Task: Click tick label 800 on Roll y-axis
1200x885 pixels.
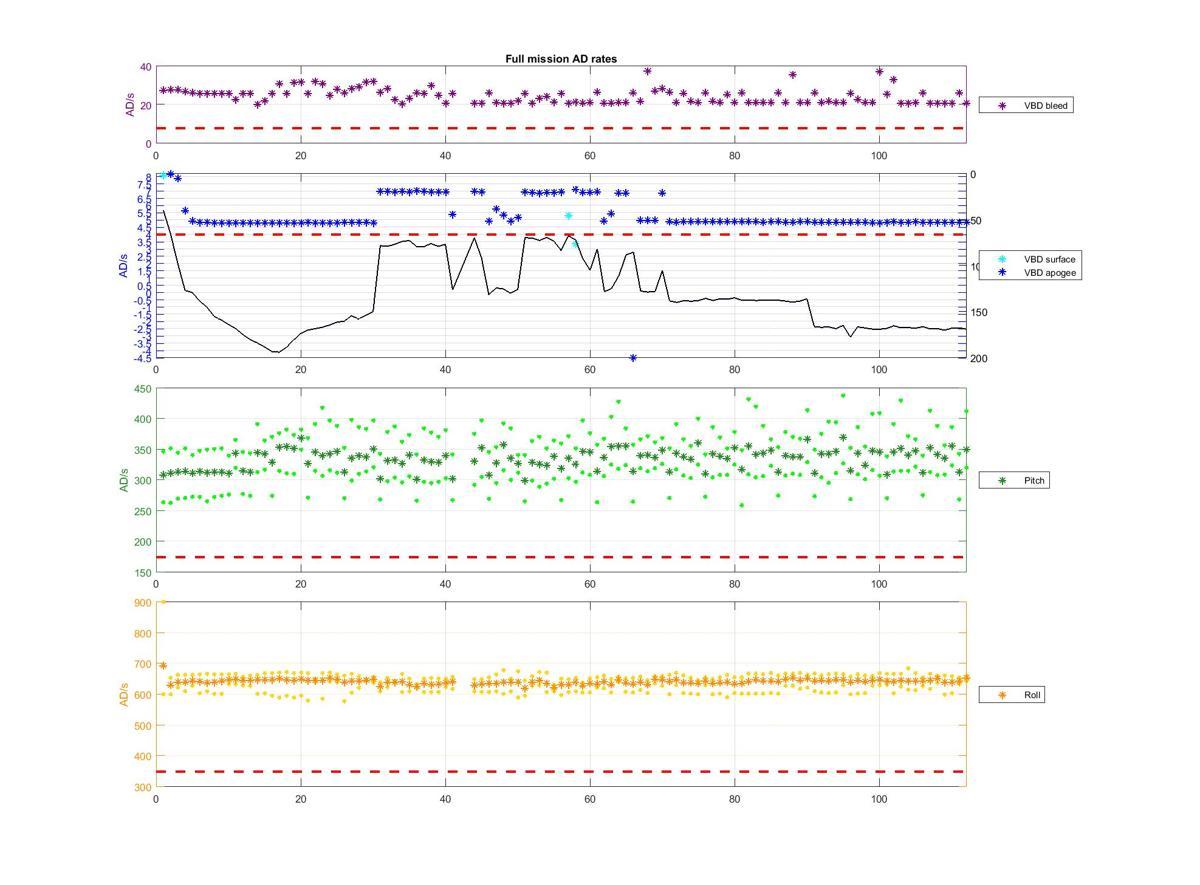Action: (141, 633)
